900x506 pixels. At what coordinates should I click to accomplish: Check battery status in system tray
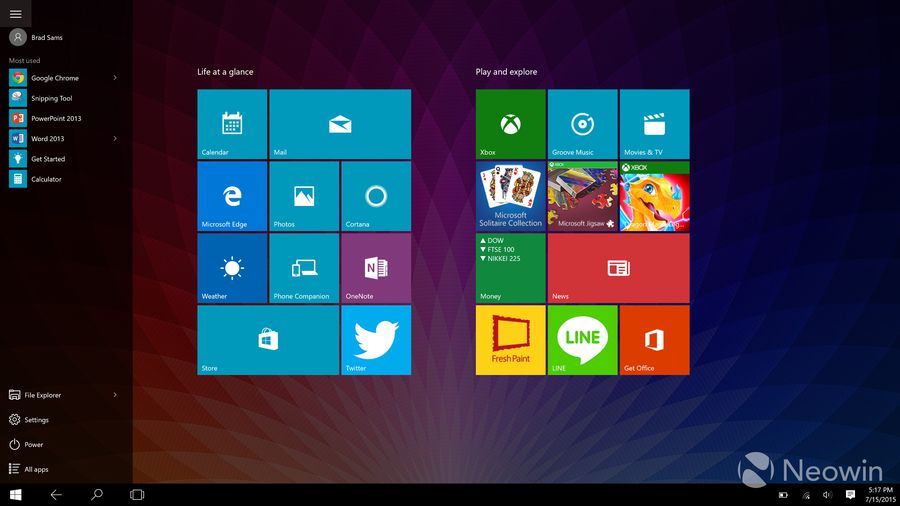783,495
